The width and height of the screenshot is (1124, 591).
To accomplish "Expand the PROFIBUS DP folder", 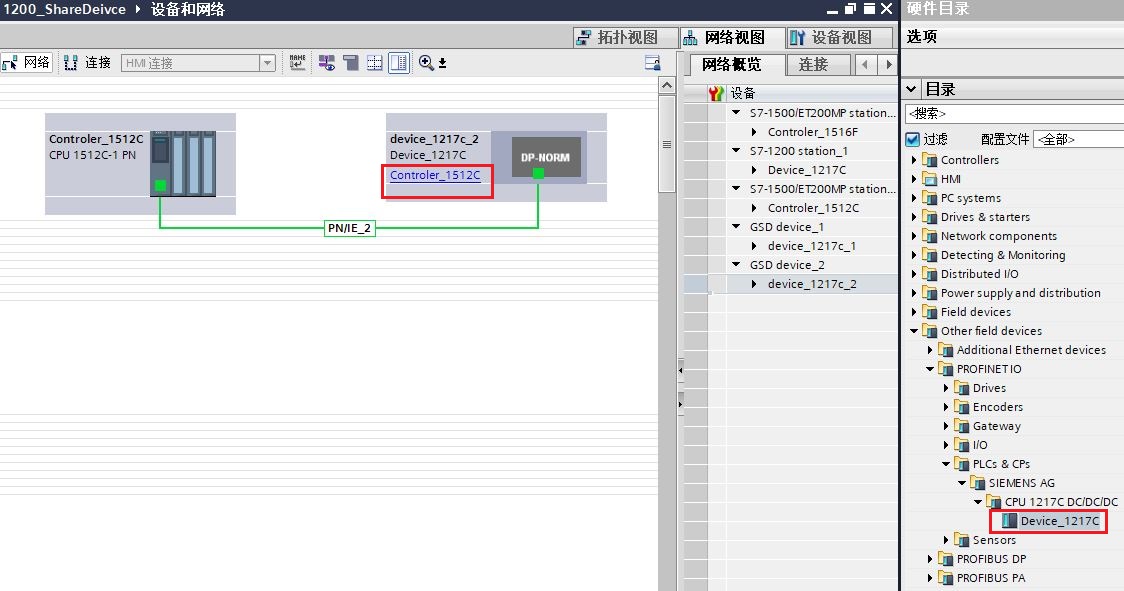I will [930, 559].
